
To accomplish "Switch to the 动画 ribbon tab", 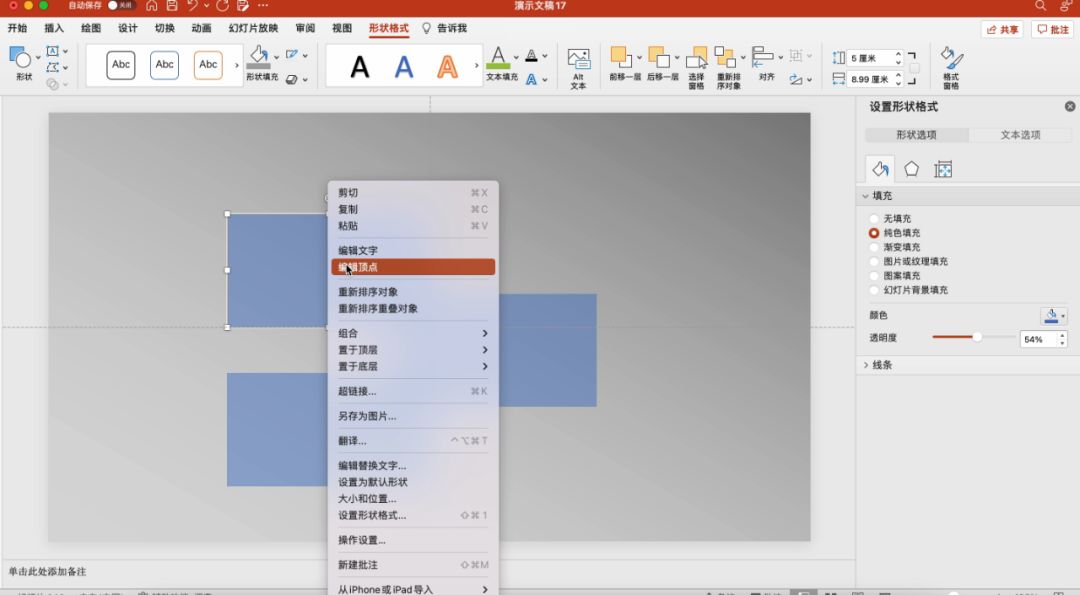I will pyautogui.click(x=201, y=28).
